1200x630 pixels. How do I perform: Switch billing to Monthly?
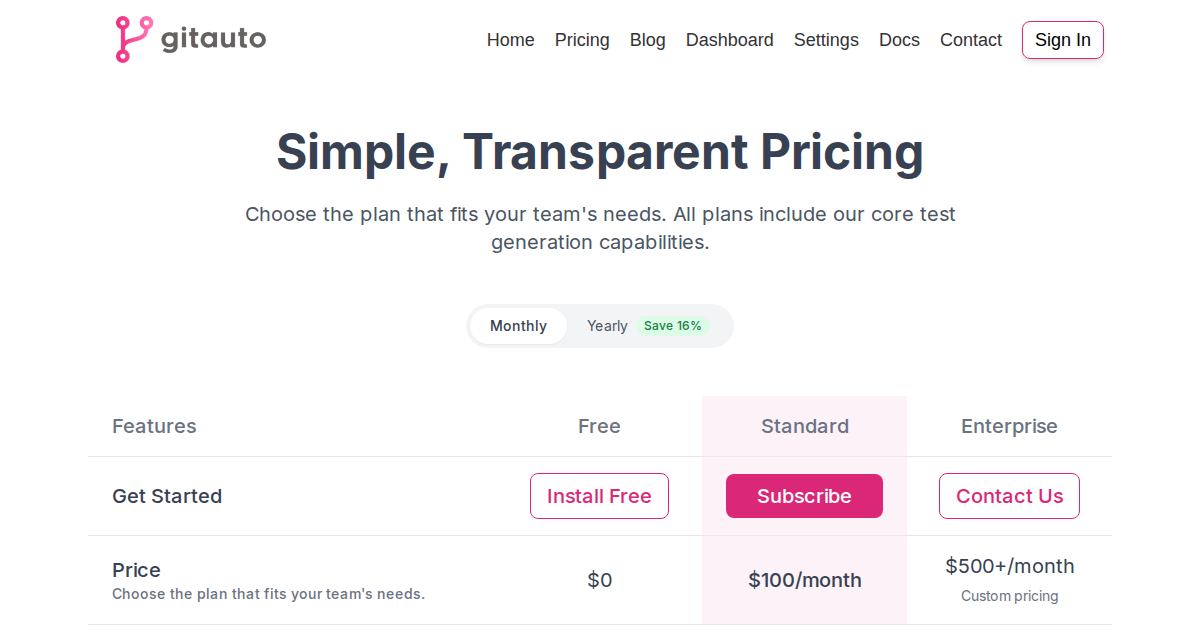pyautogui.click(x=518, y=326)
